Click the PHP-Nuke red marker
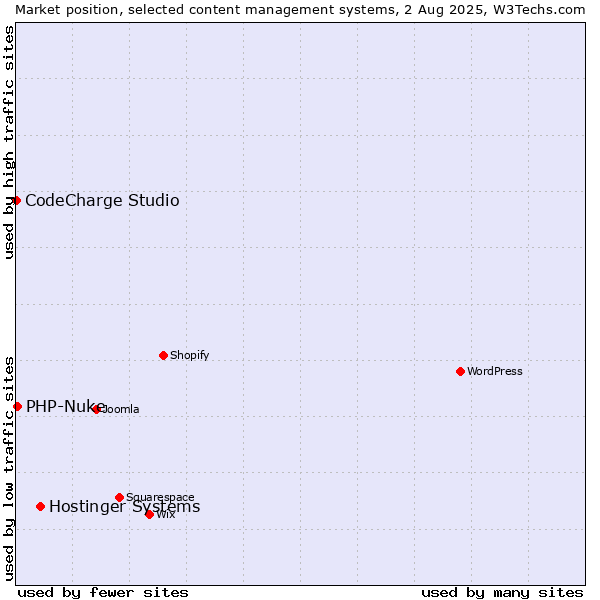Viewport: 600px width, 600px height. click(x=17, y=406)
